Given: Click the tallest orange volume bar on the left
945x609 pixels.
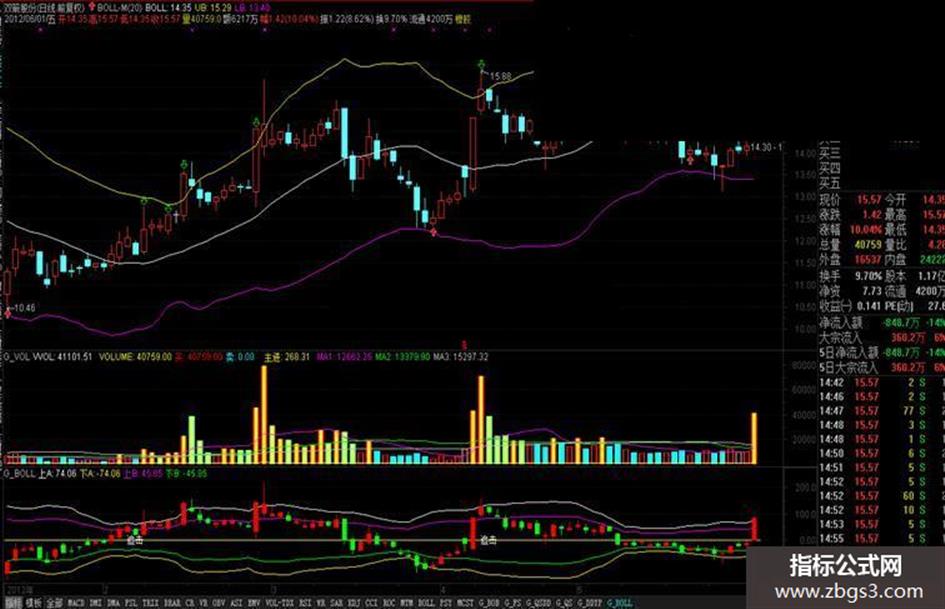Looking at the screenshot, I should (x=264, y=415).
